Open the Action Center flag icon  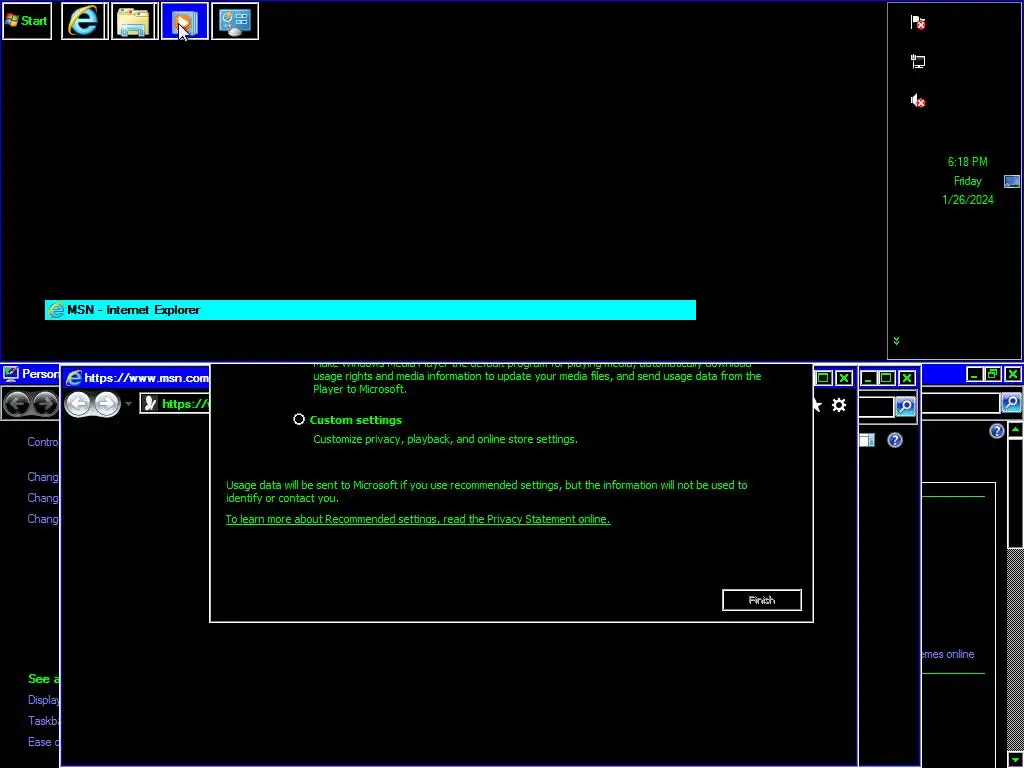[918, 23]
